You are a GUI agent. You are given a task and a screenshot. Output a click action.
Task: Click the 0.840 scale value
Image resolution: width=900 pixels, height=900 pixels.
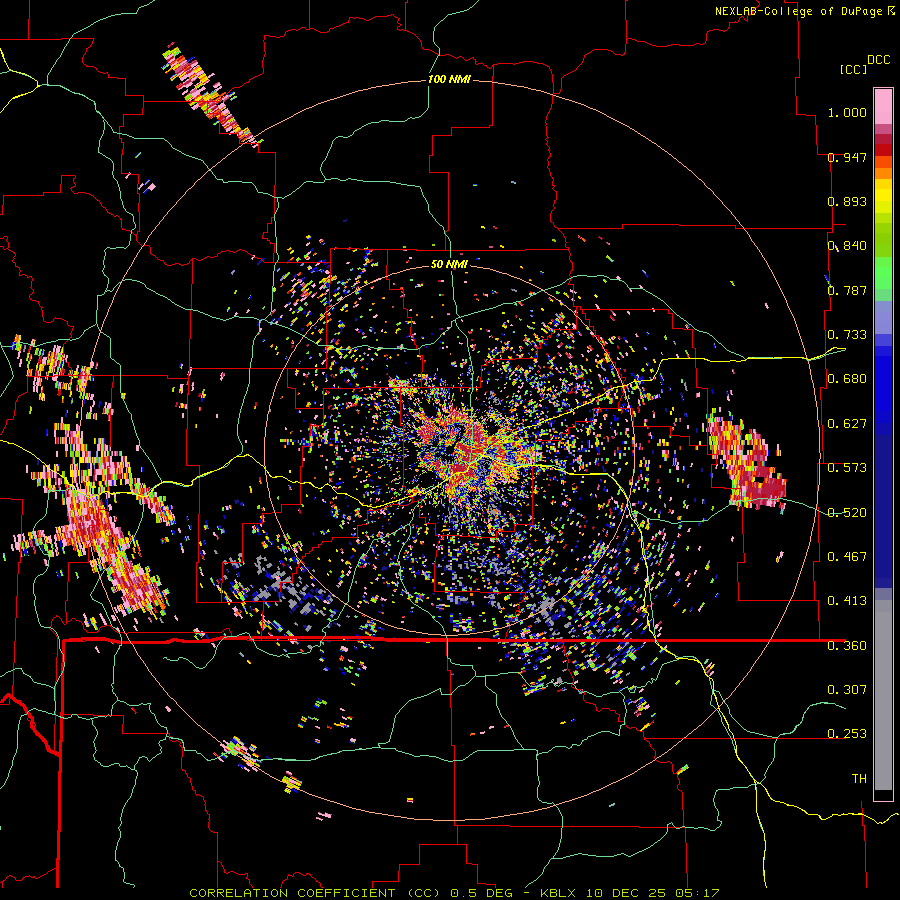[x=847, y=246]
